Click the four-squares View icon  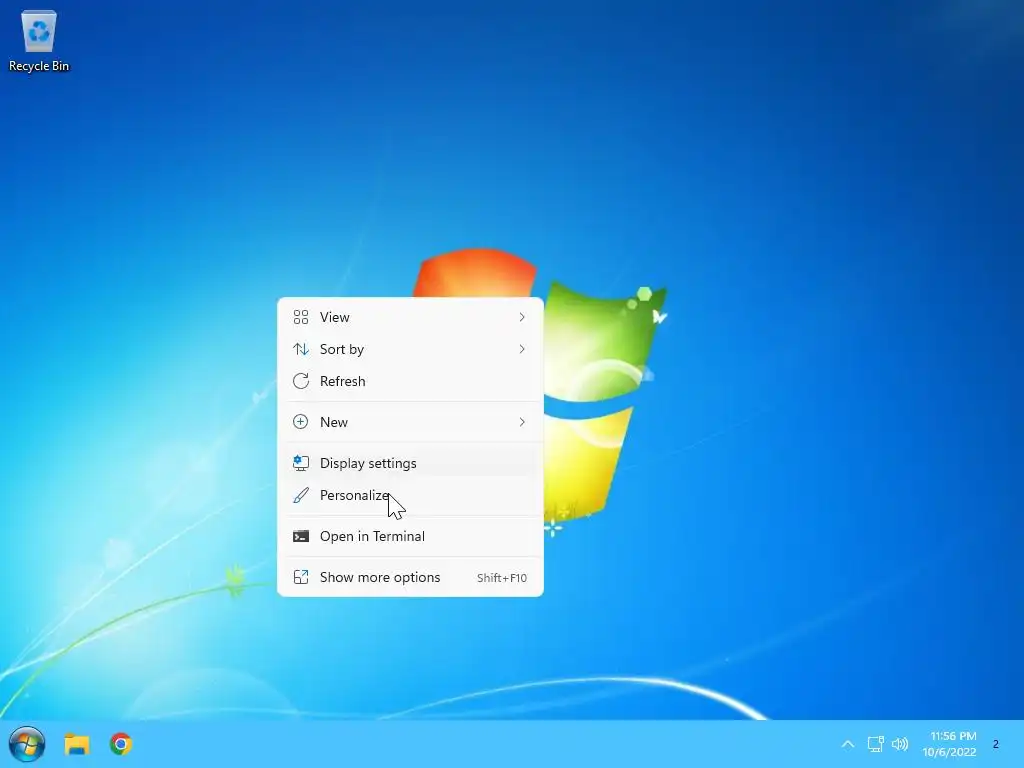[300, 317]
